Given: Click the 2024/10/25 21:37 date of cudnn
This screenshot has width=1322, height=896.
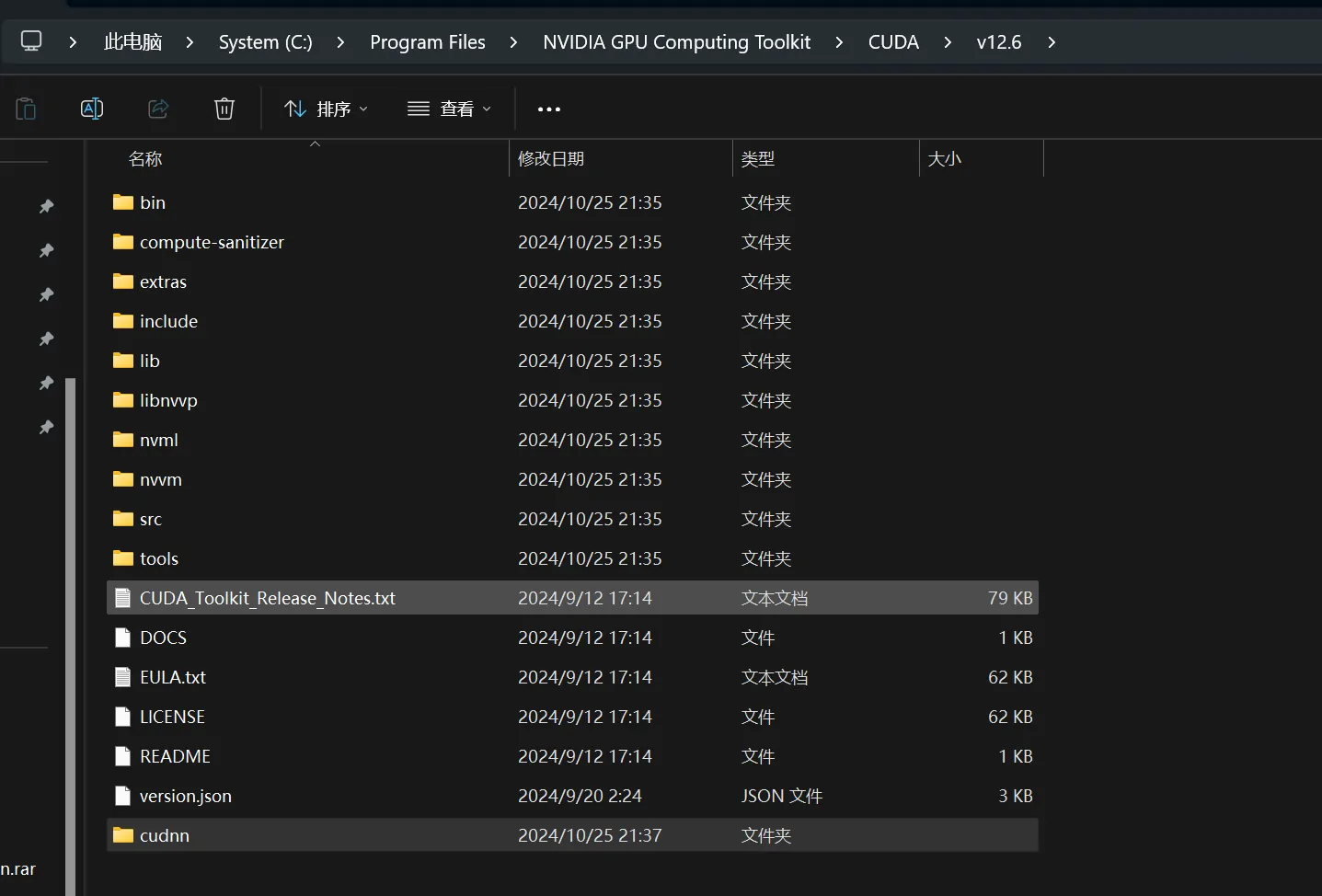Looking at the screenshot, I should pyautogui.click(x=590, y=835).
